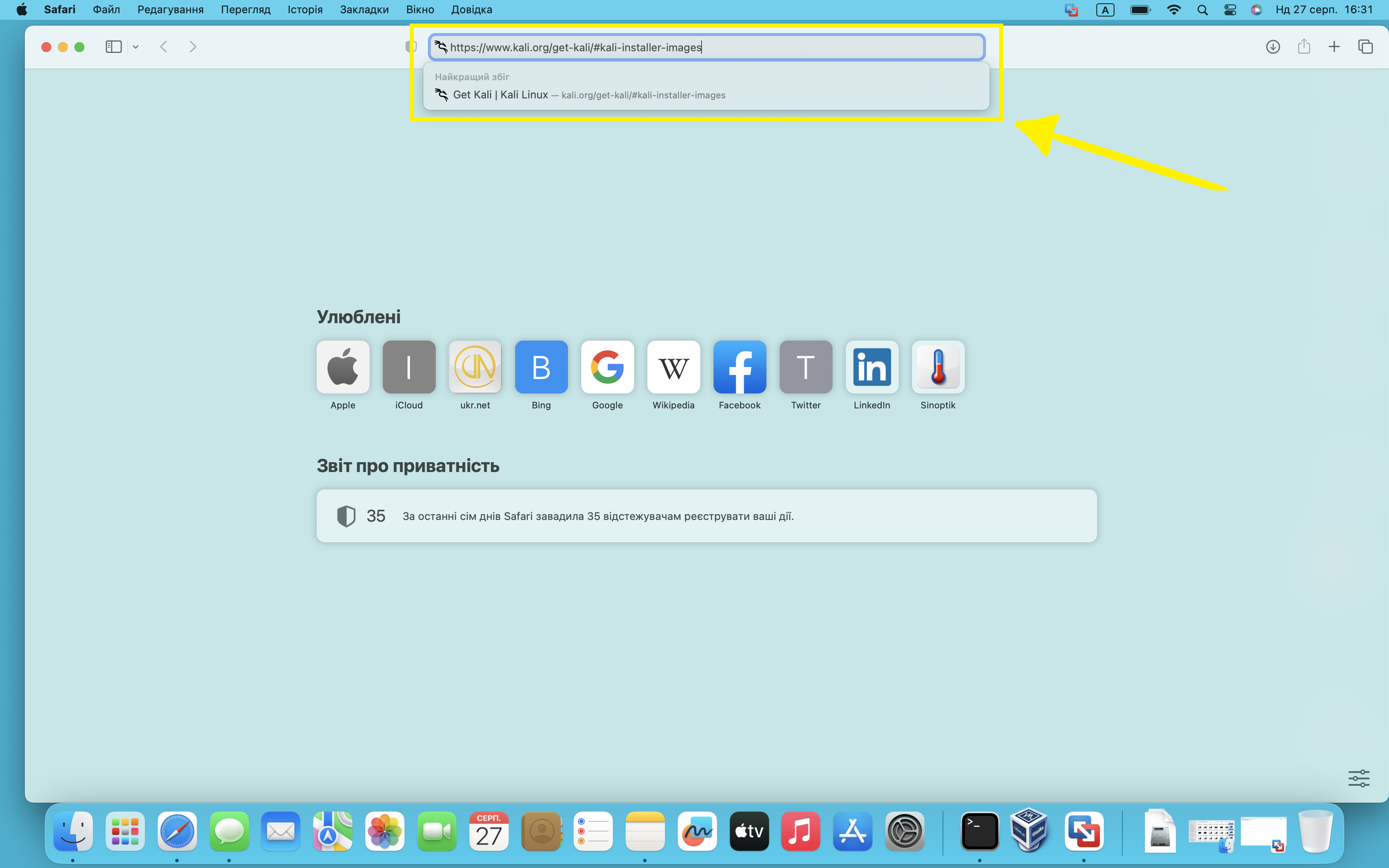Open Contacts from the Dock
Screen dimensions: 1389x868
(x=541, y=831)
